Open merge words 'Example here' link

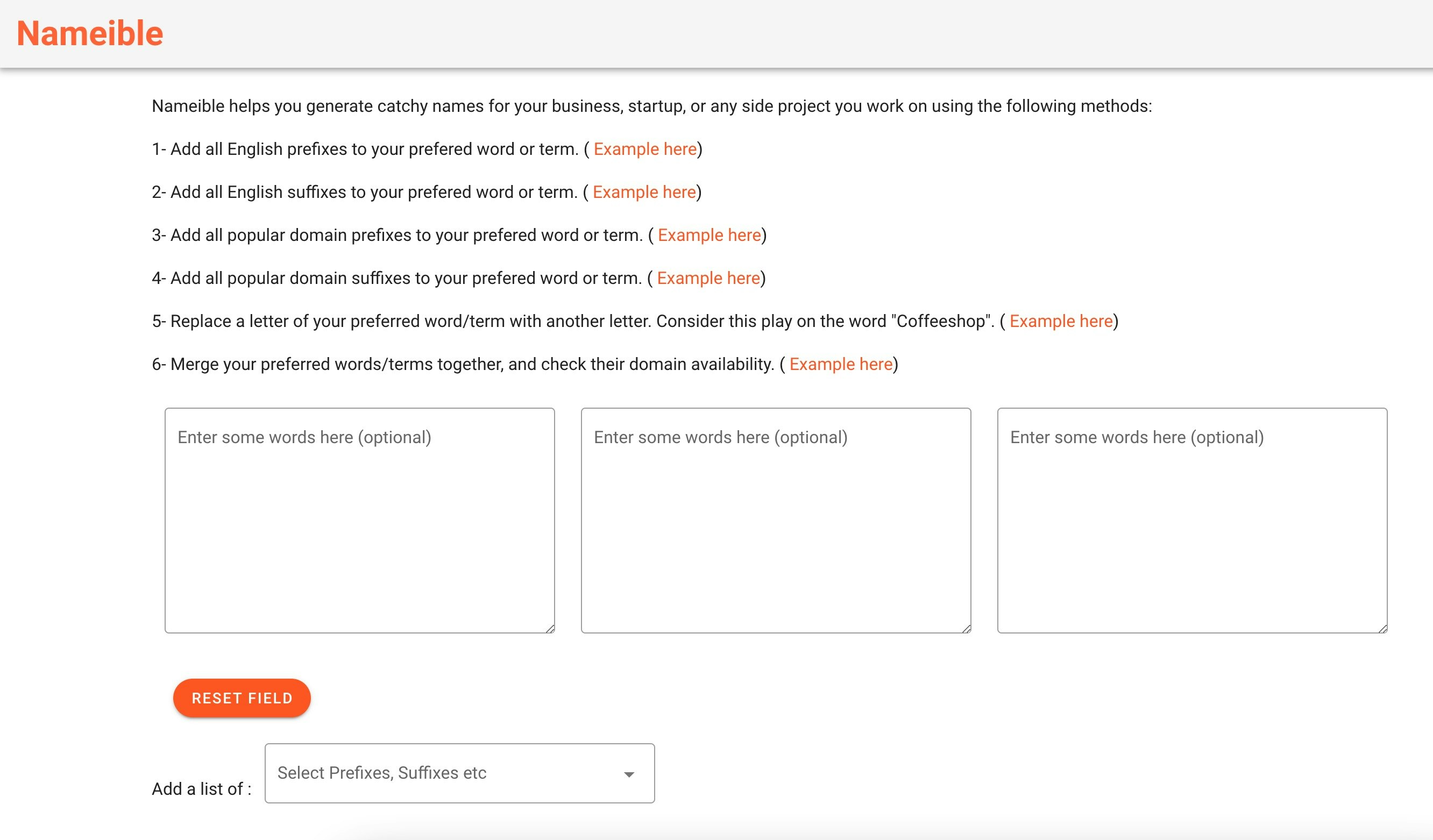[x=840, y=364]
